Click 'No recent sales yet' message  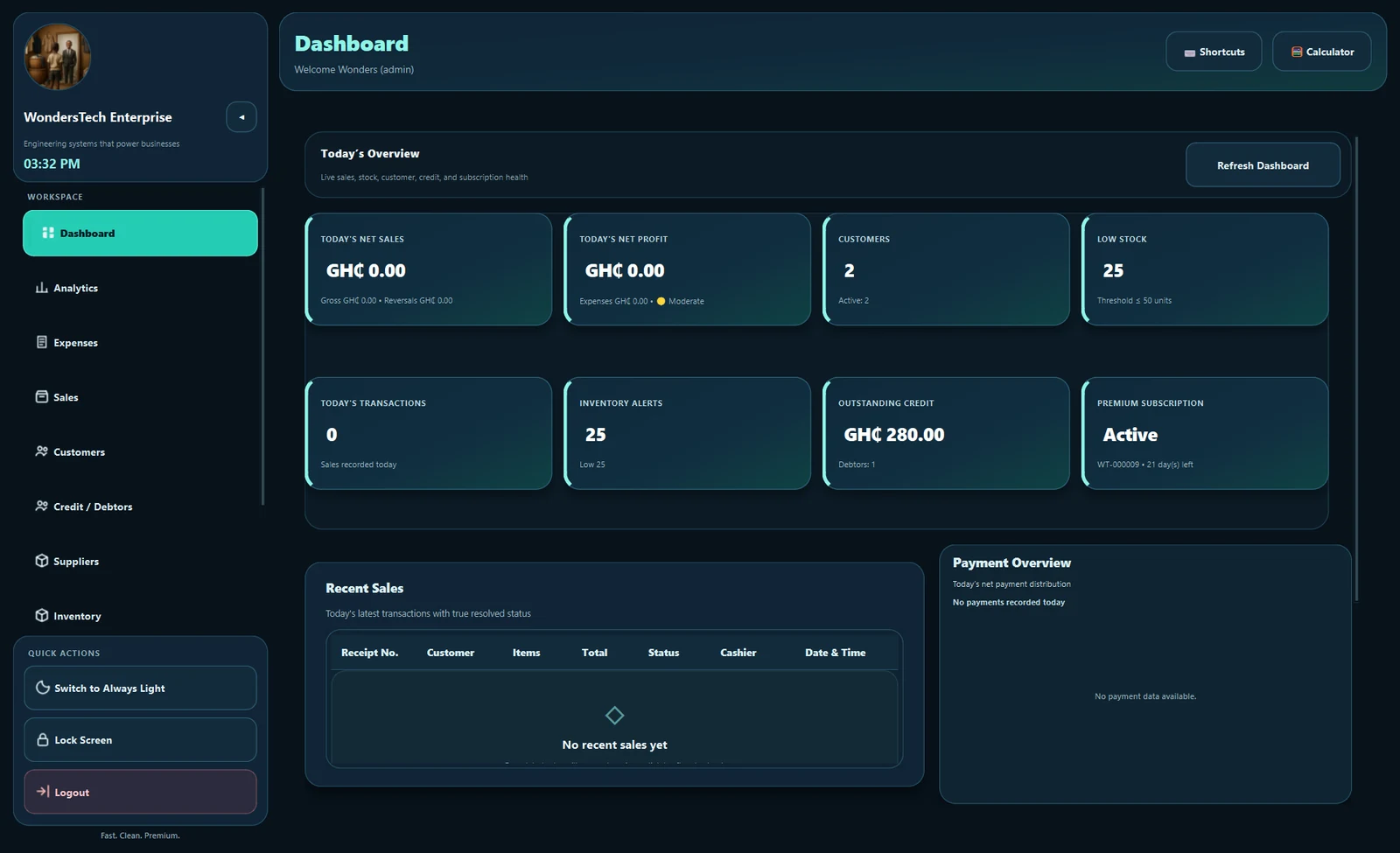point(614,745)
